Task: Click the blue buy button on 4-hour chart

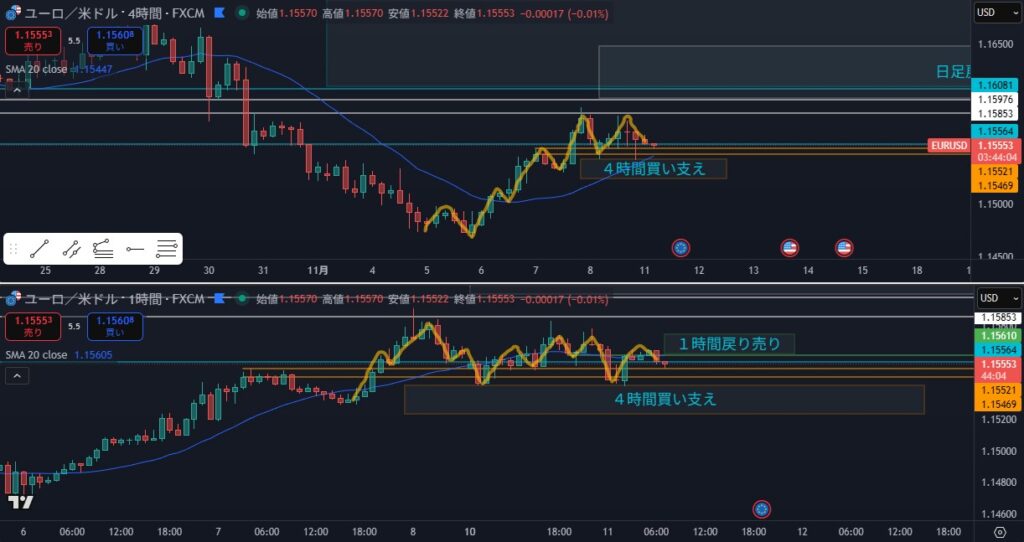Action: tap(114, 41)
